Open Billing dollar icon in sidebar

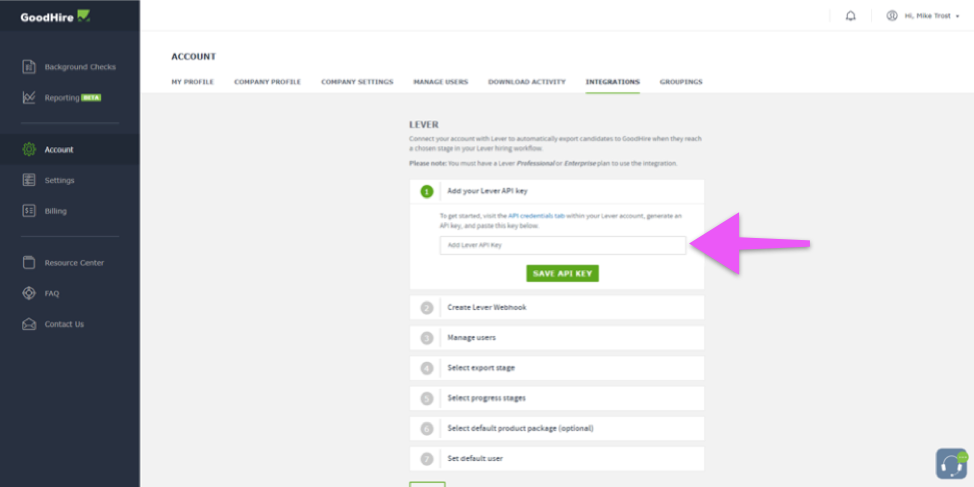tap(29, 211)
